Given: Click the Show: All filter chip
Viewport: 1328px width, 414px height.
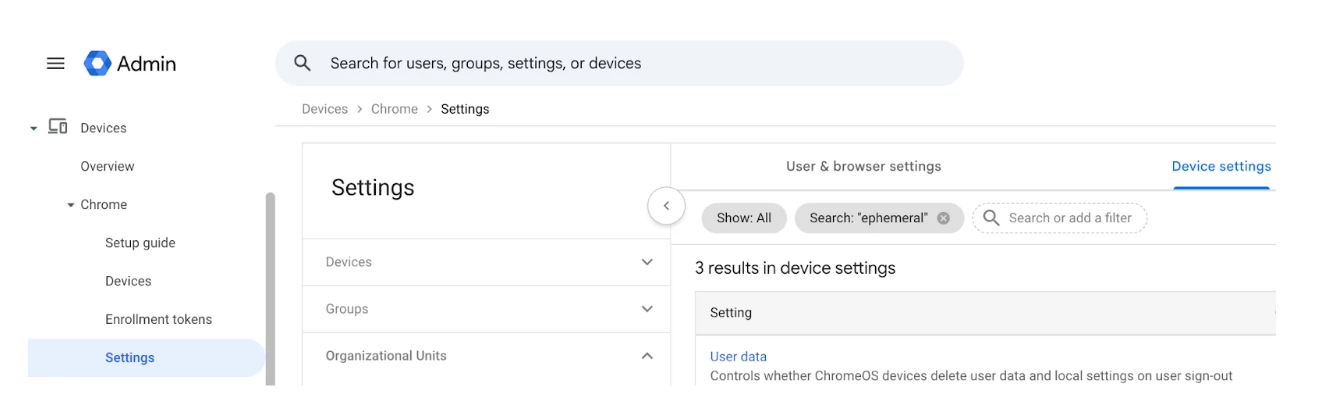Looking at the screenshot, I should pyautogui.click(x=744, y=218).
